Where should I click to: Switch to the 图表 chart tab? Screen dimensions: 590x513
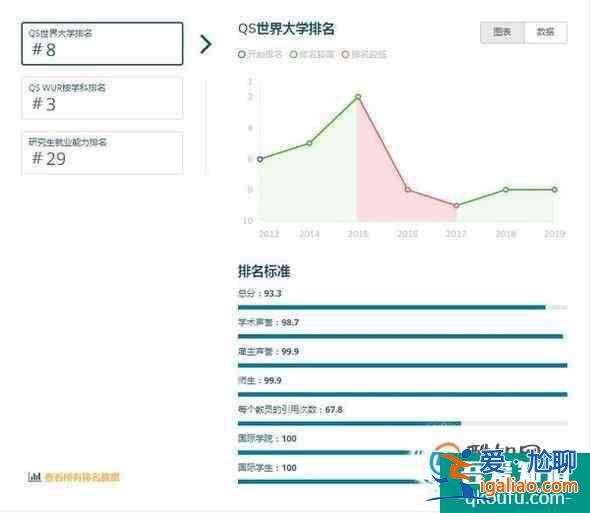(x=502, y=32)
